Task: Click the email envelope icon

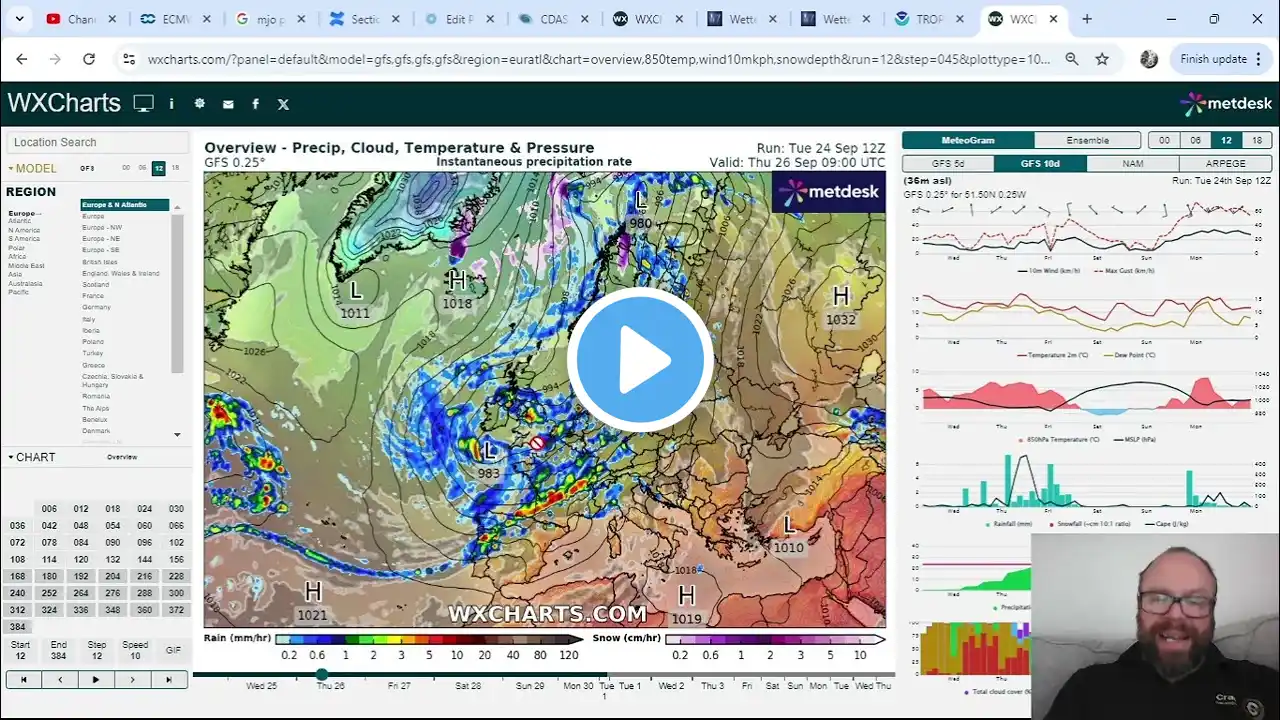Action: point(228,104)
